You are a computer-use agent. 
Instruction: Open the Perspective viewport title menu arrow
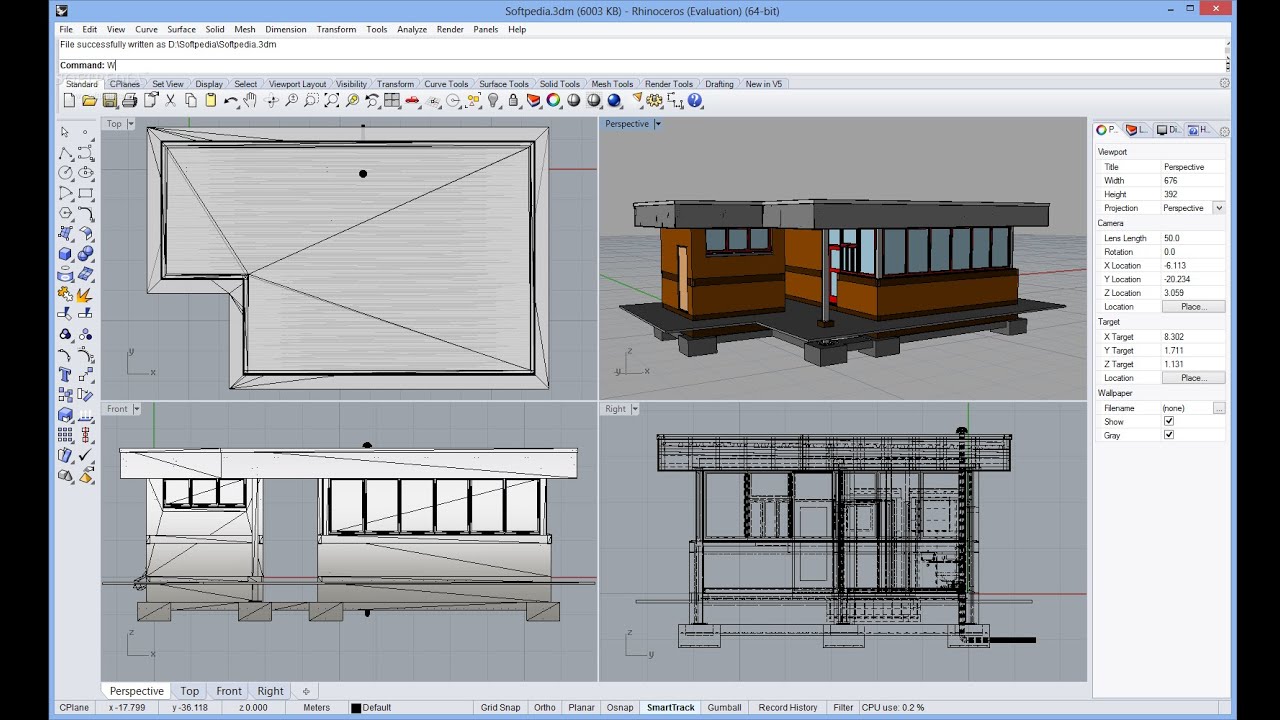[658, 124]
